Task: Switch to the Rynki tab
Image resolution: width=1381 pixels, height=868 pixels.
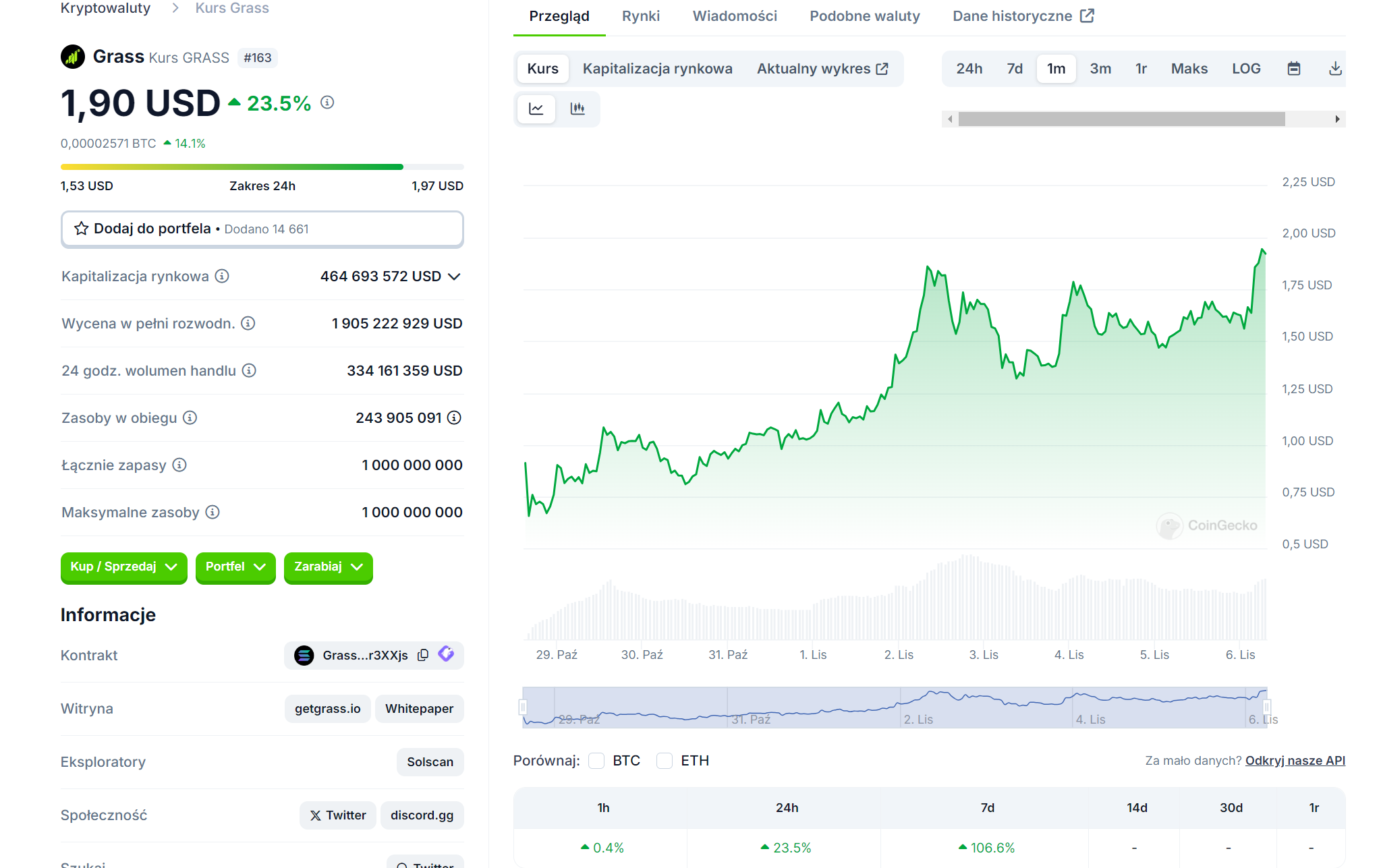Action: (x=640, y=16)
